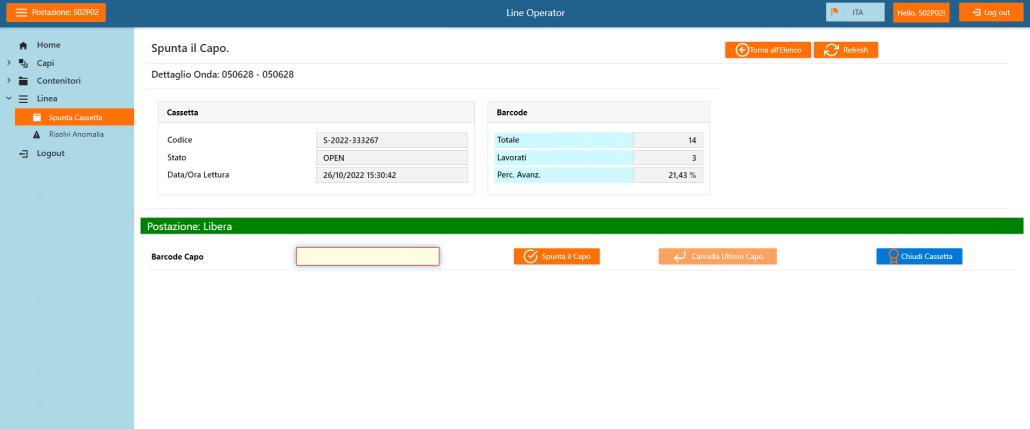Click Cancella Ultimo Capo button
1030x429 pixels.
pyautogui.click(x=718, y=256)
